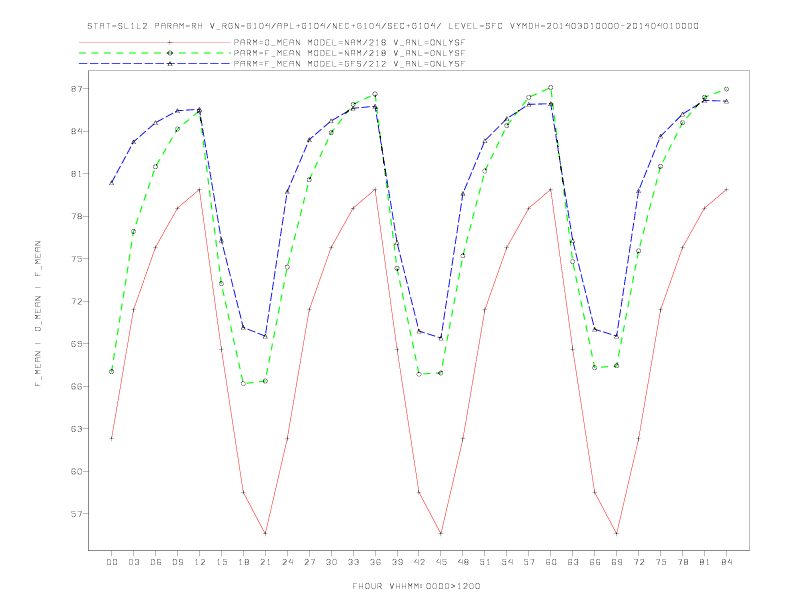Click the x-axis tick label 63
Screen dimensions: 792x612
[x=573, y=562]
